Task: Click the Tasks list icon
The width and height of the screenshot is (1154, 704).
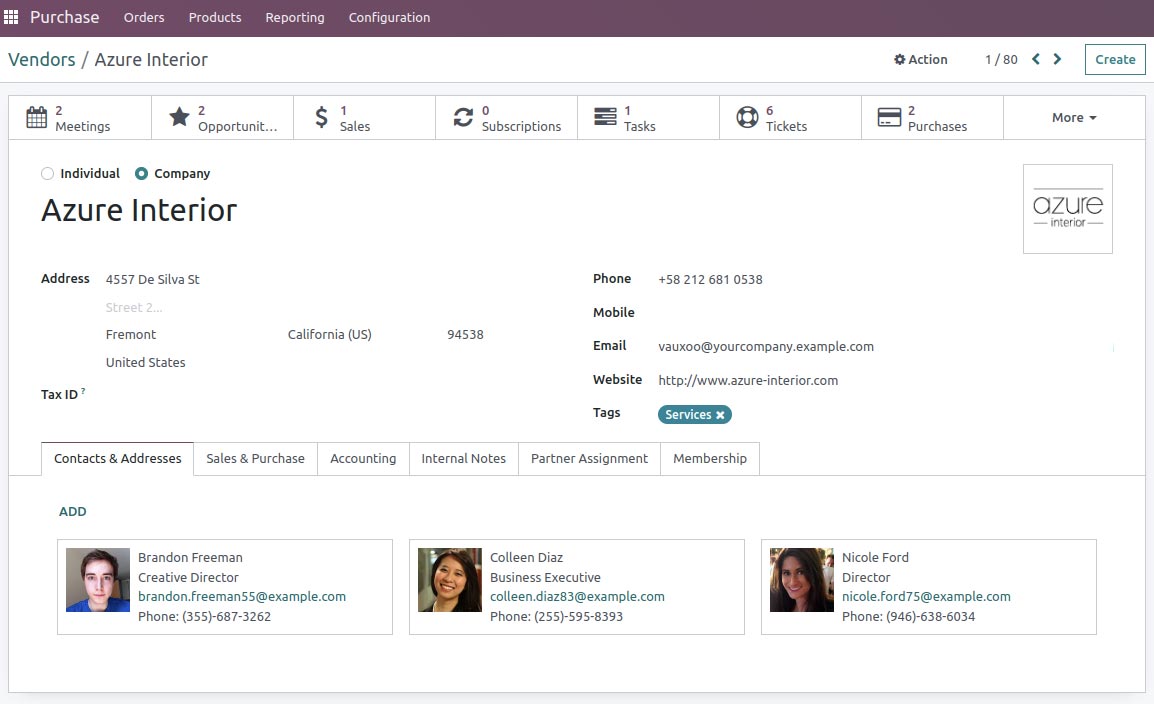Action: click(x=603, y=117)
